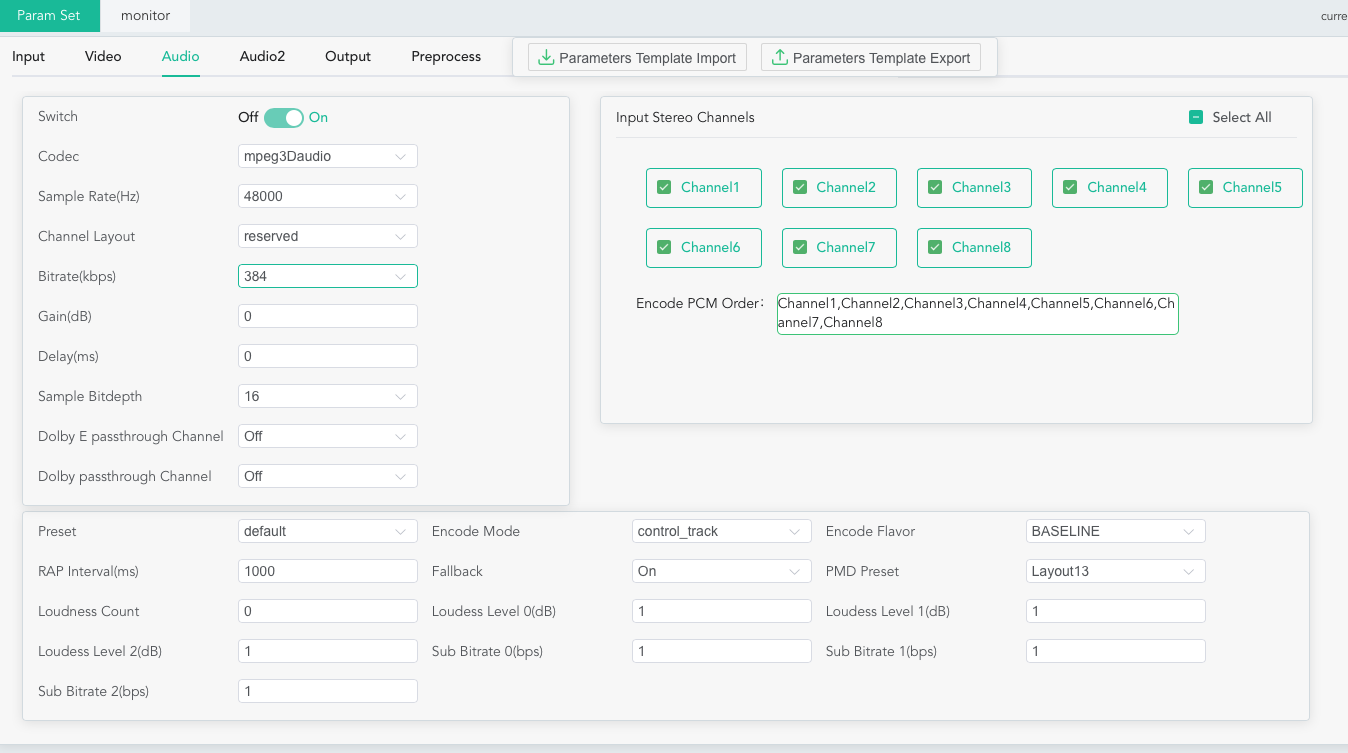1348x753 pixels.
Task: Toggle the Select All checkbox
Action: click(x=1196, y=117)
